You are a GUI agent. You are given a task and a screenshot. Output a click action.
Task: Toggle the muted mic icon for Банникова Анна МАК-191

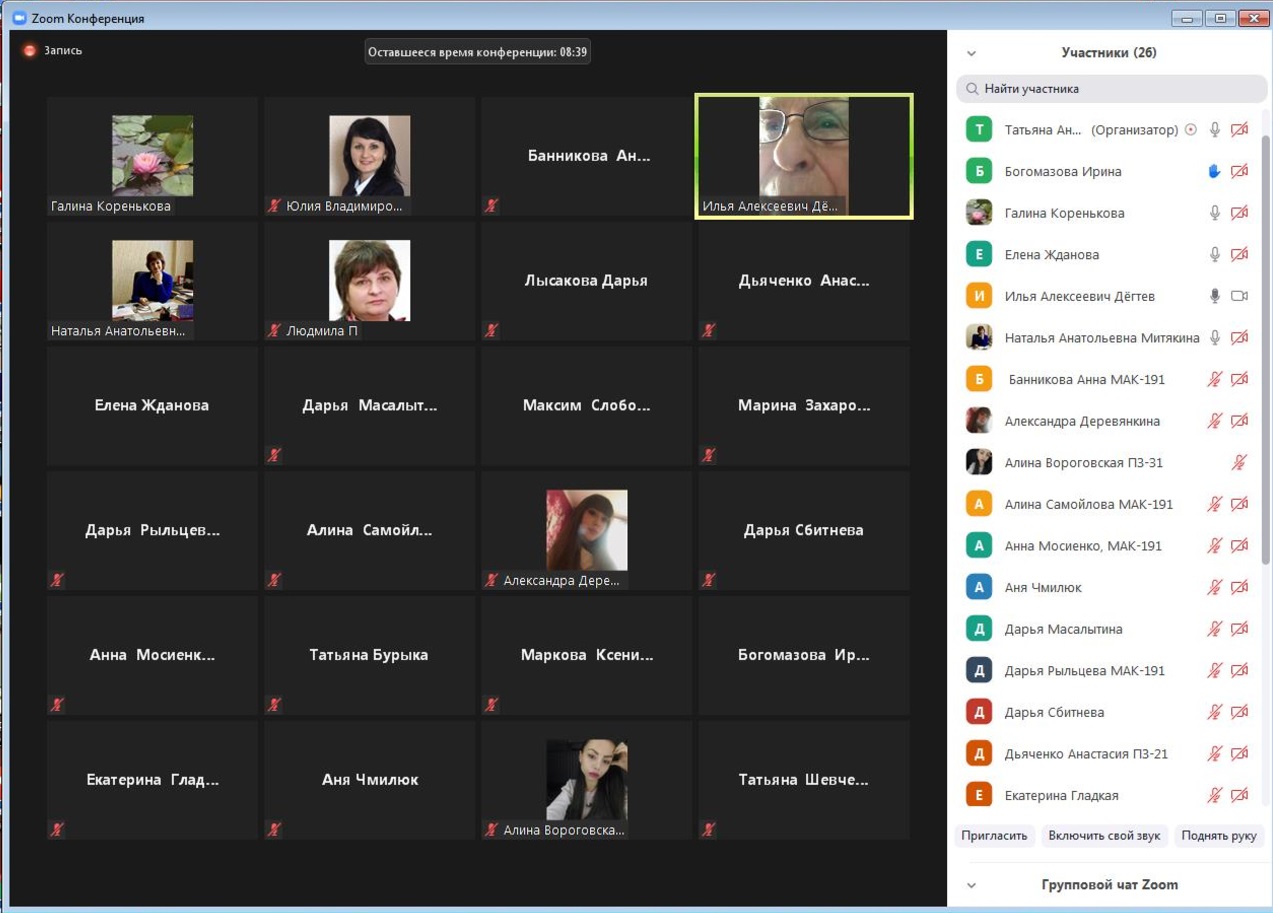pyautogui.click(x=1215, y=380)
